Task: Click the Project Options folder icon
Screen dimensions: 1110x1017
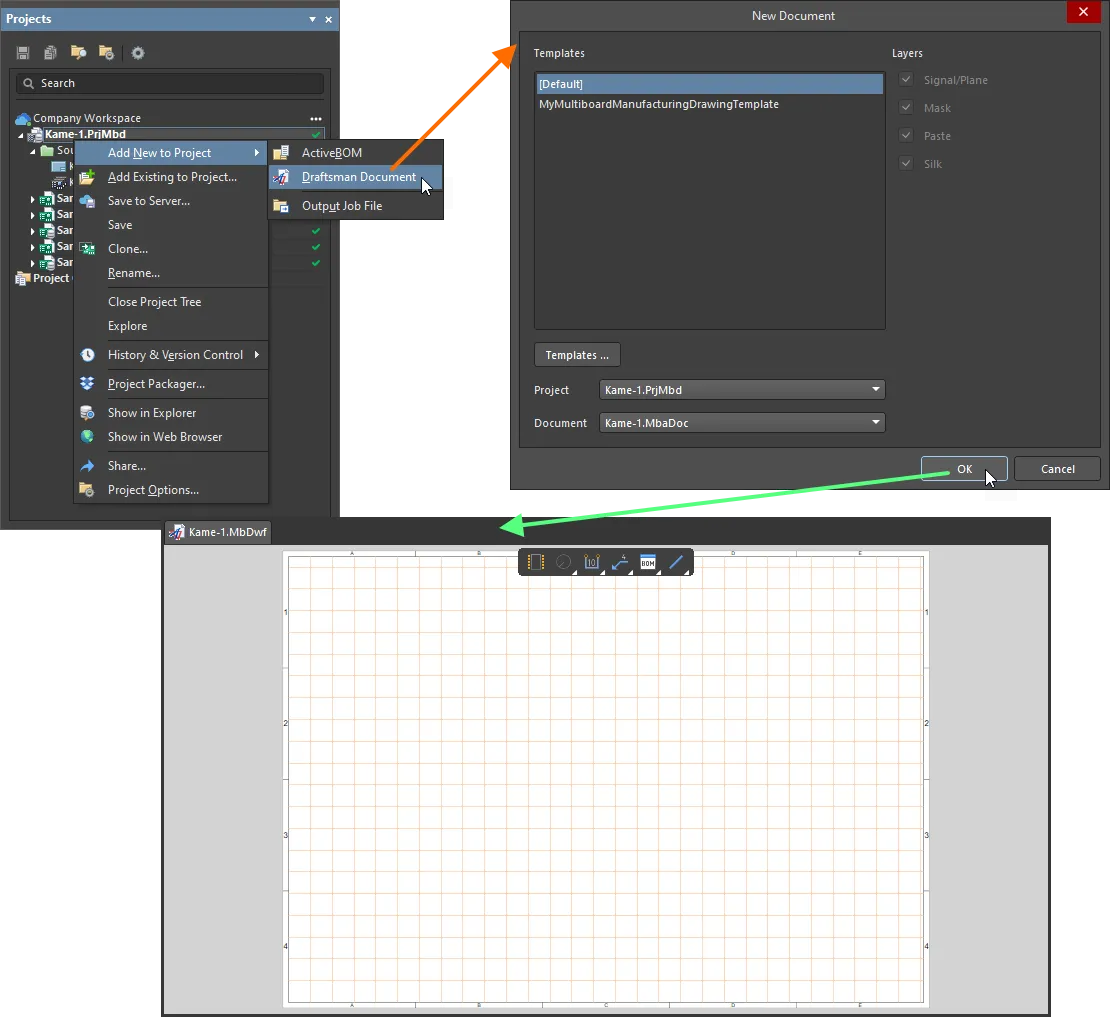Action: coord(87,490)
